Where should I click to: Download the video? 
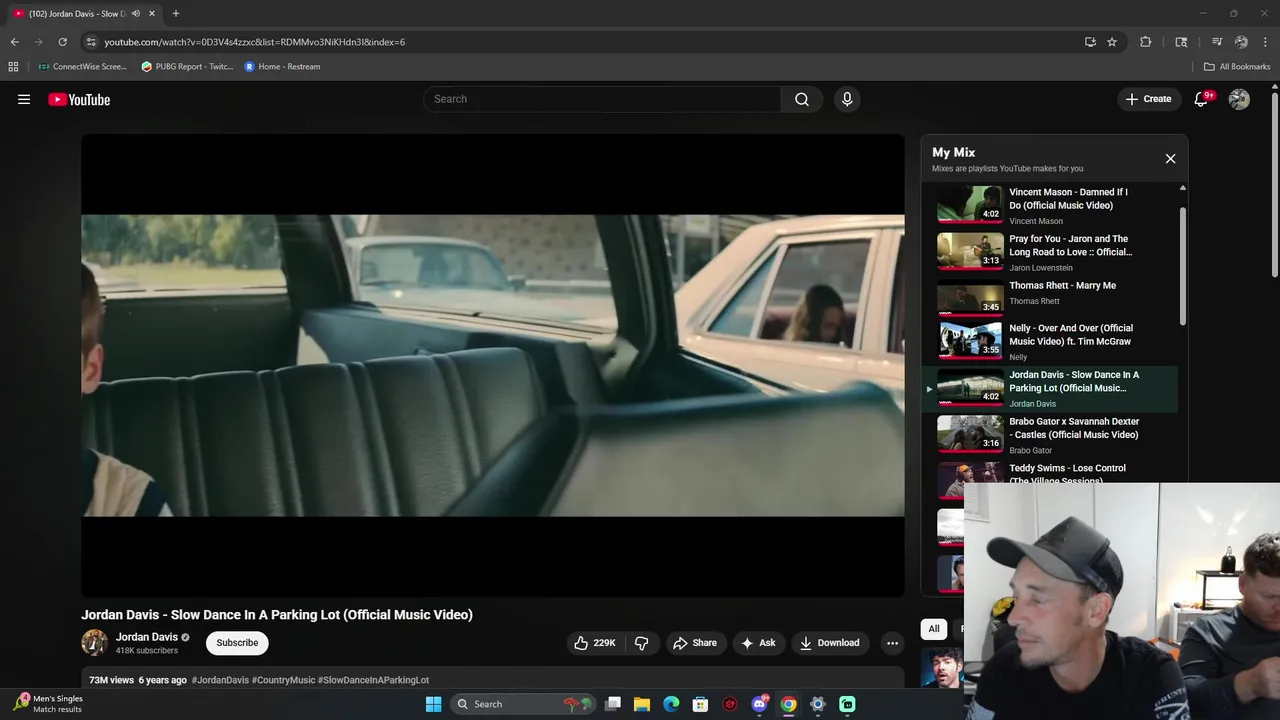pyautogui.click(x=829, y=643)
